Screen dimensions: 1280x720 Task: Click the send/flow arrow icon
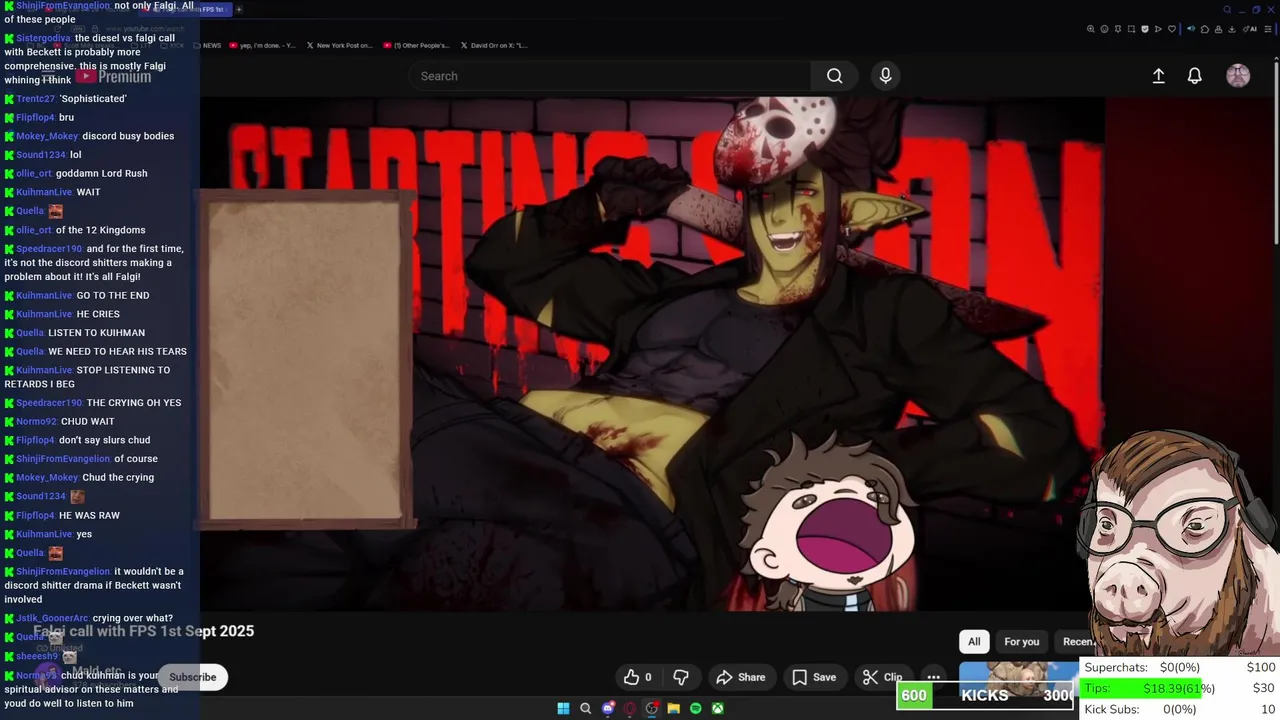1158,29
